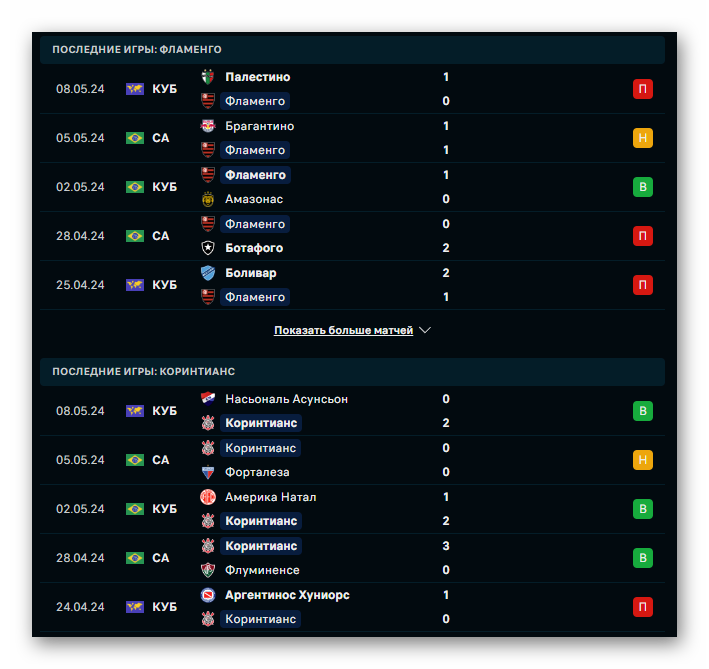The height and width of the screenshot is (669, 709).
Task: Click date 08.05.24 in Flamengo section
Action: pos(80,89)
